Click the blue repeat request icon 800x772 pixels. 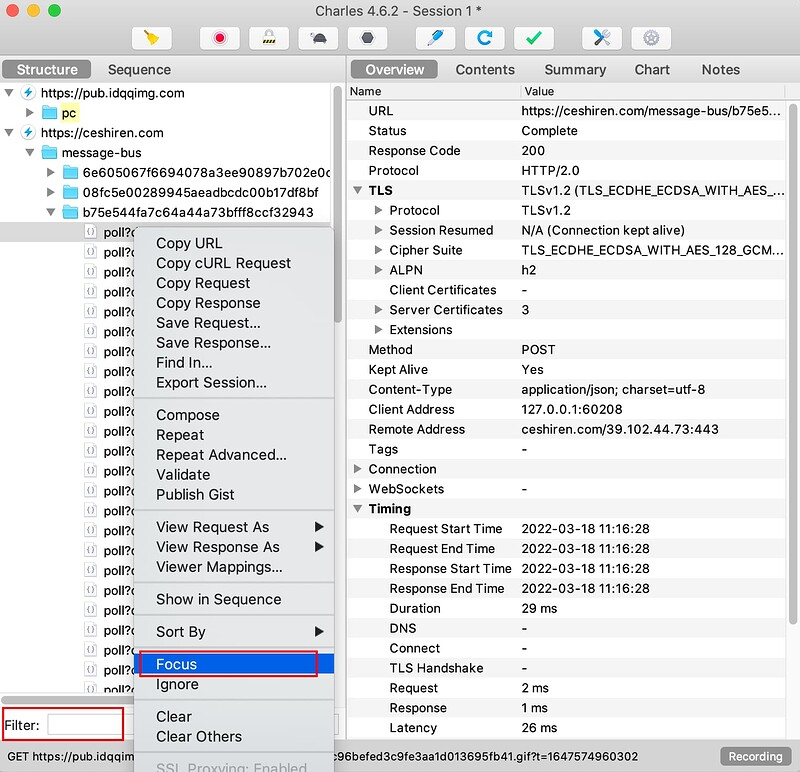(485, 38)
